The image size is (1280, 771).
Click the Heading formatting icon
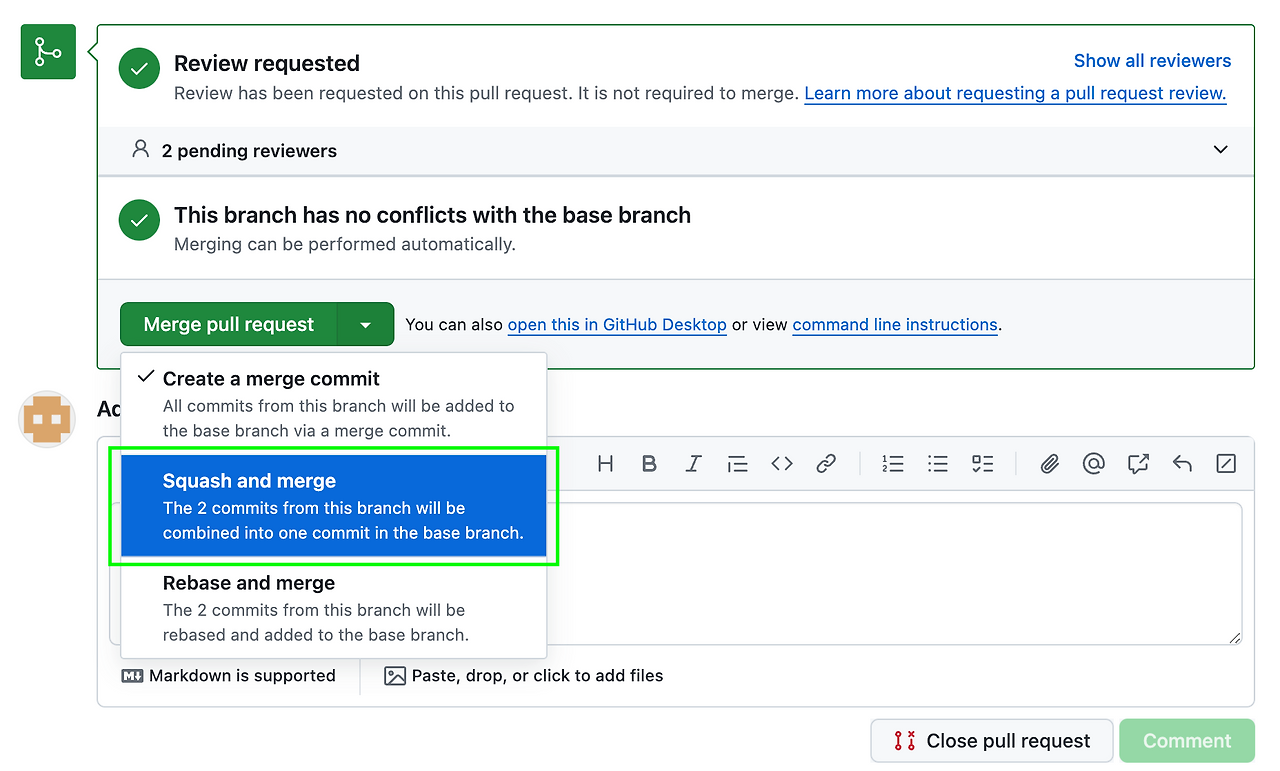coord(605,464)
